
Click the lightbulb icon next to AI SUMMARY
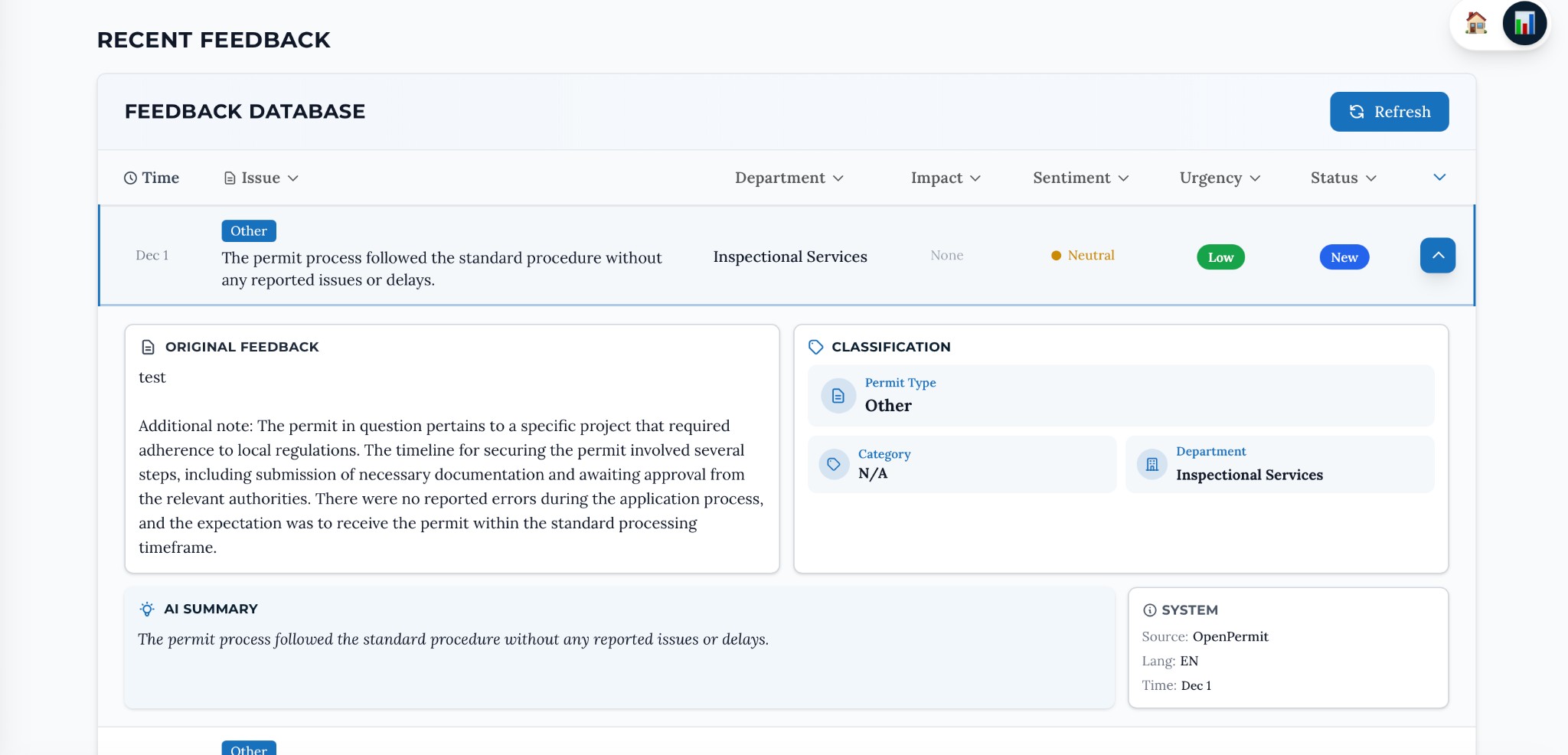[x=145, y=609]
